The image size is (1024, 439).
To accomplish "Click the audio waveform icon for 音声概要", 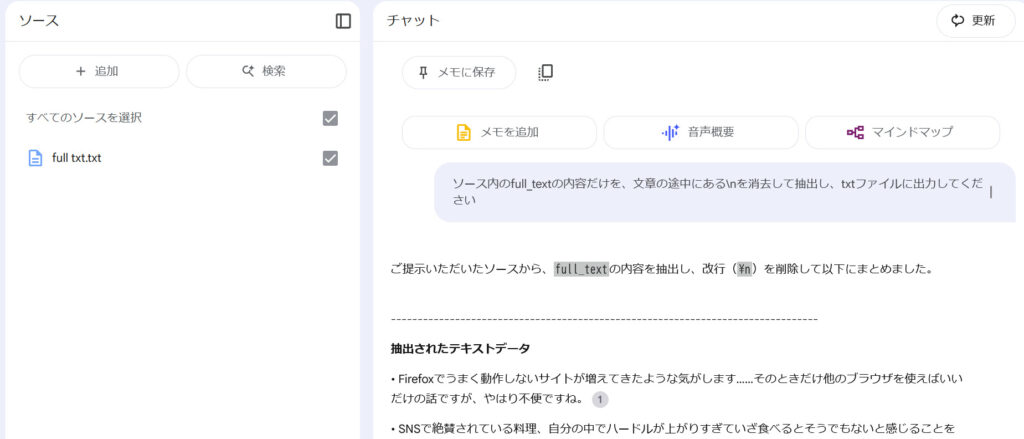I will (x=670, y=133).
